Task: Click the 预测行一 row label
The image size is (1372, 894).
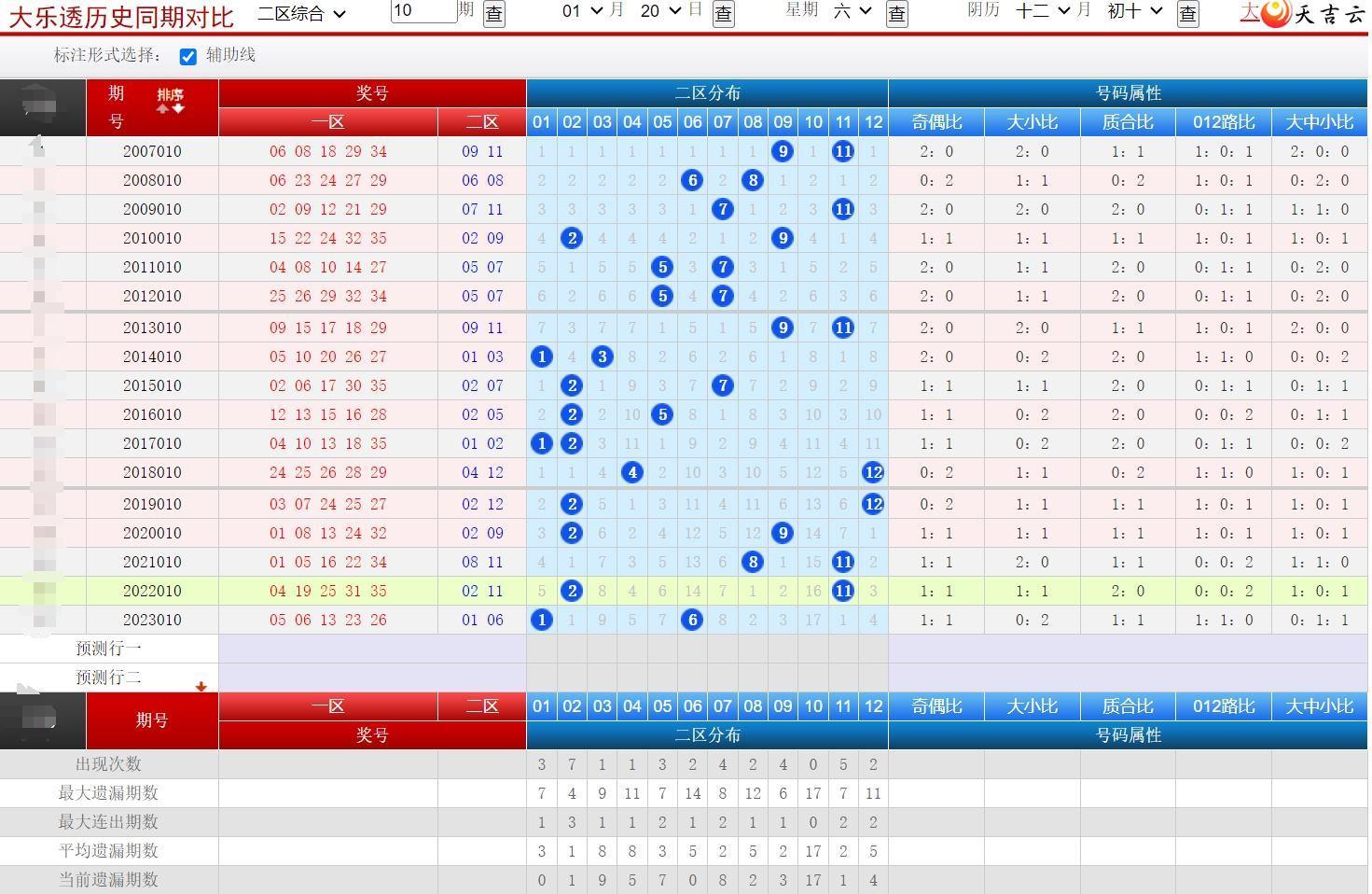Action: 109,649
